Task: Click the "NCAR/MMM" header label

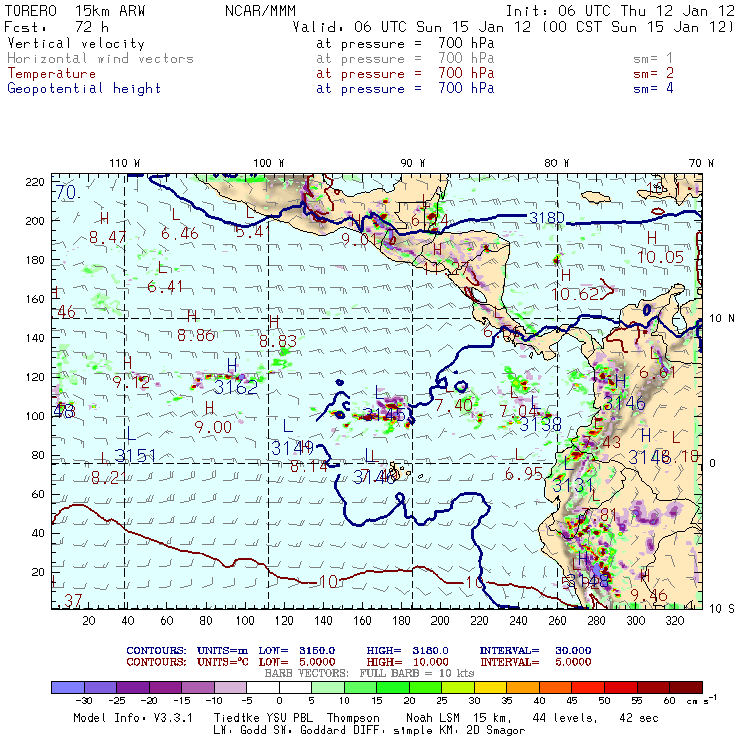Action: click(260, 11)
